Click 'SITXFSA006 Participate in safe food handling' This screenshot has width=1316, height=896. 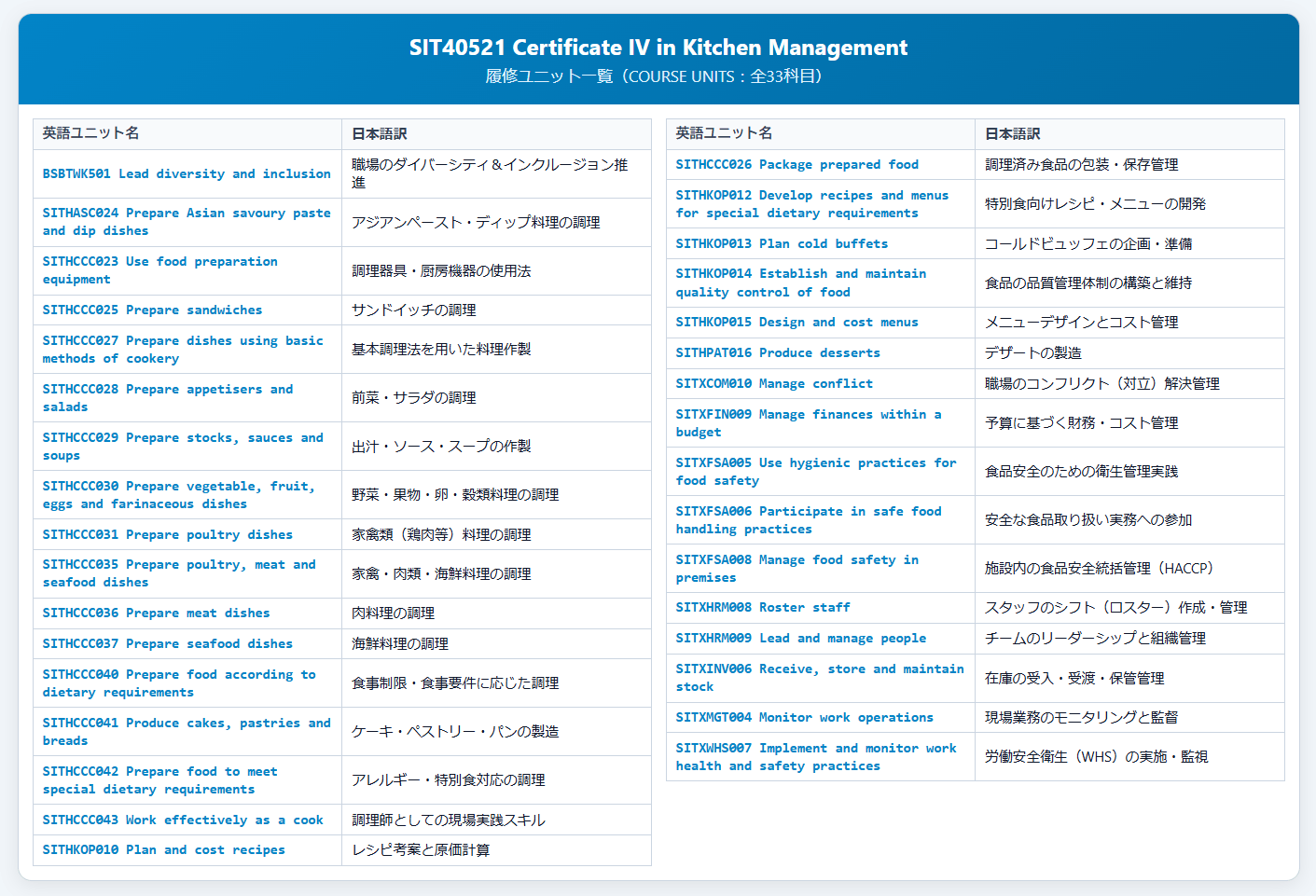pyautogui.click(x=809, y=520)
